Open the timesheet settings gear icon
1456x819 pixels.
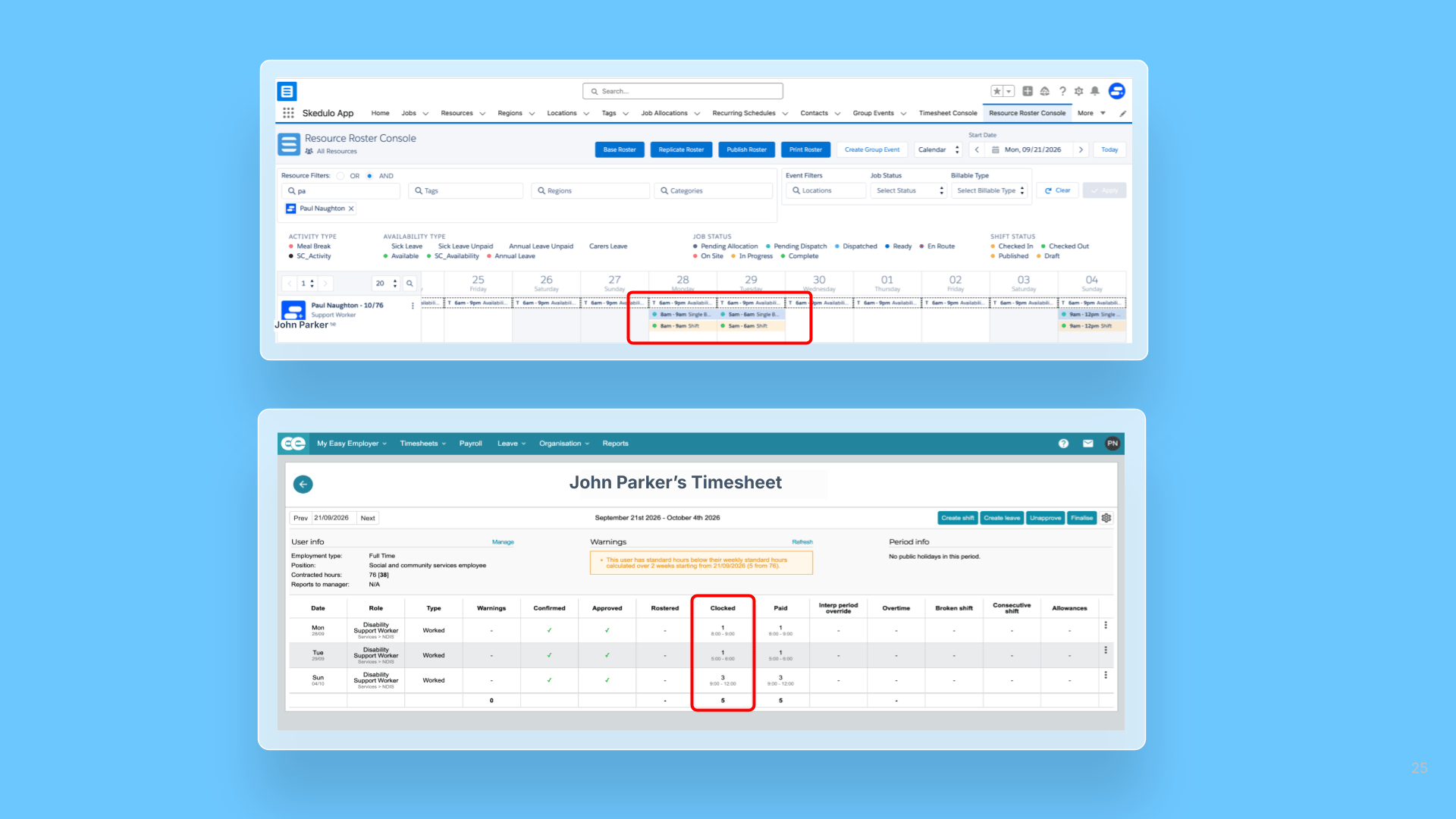tap(1106, 518)
